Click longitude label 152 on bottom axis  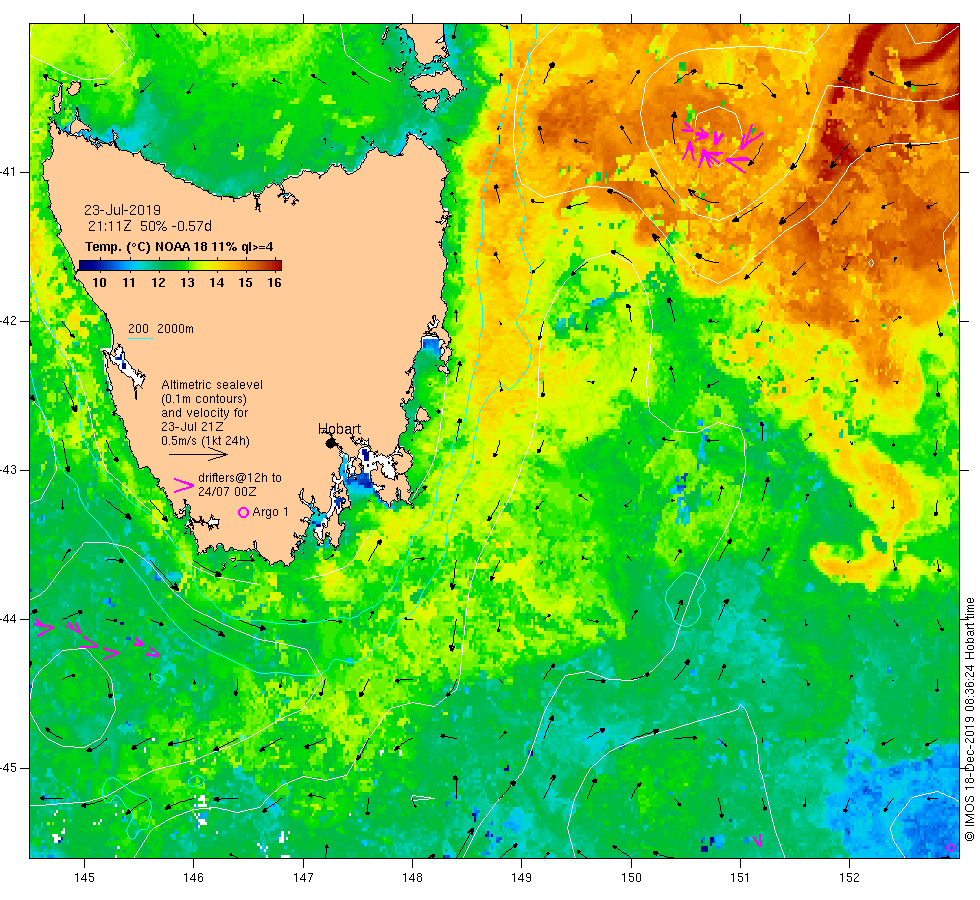coord(849,878)
